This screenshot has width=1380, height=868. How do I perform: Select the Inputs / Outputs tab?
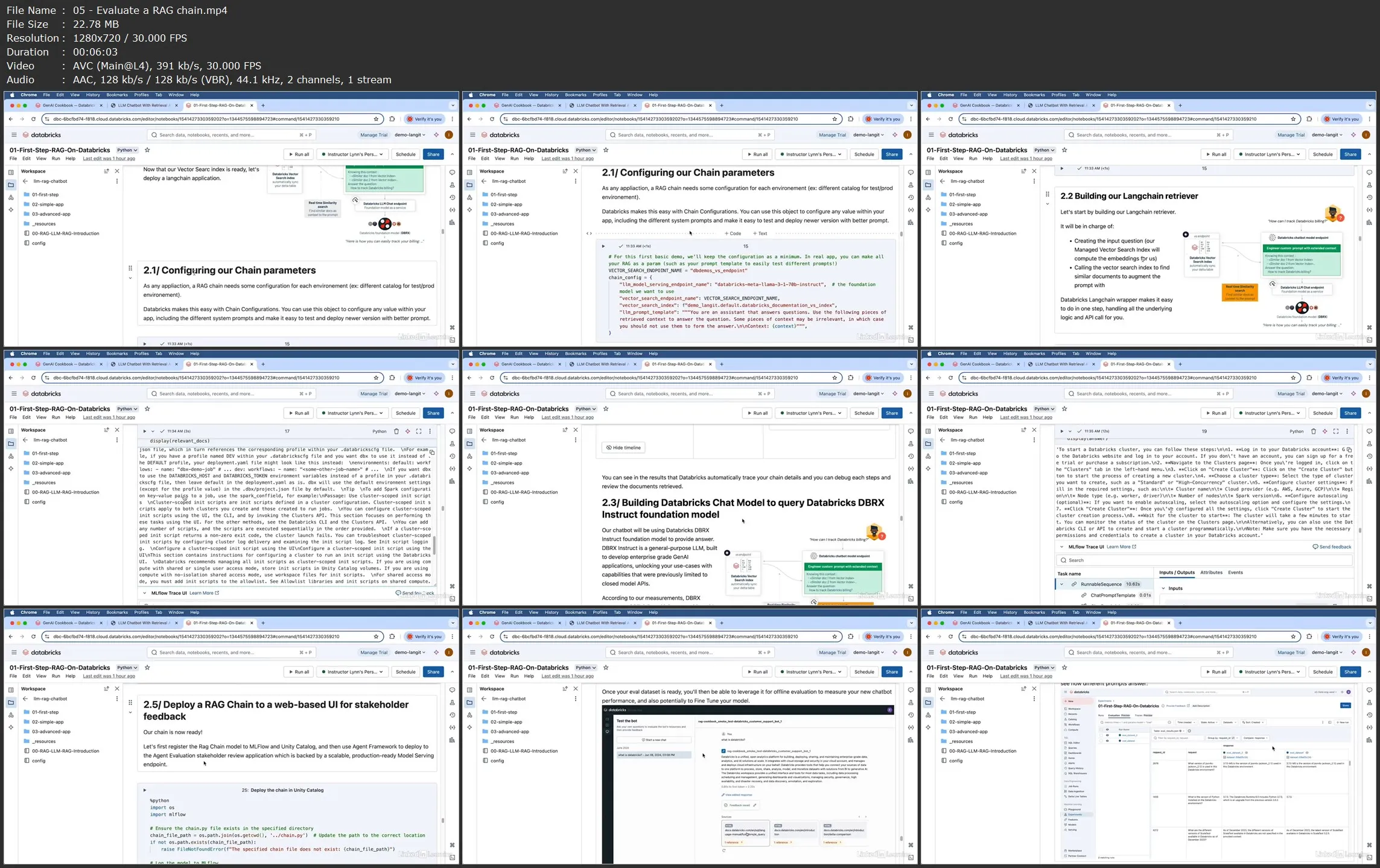click(1177, 572)
